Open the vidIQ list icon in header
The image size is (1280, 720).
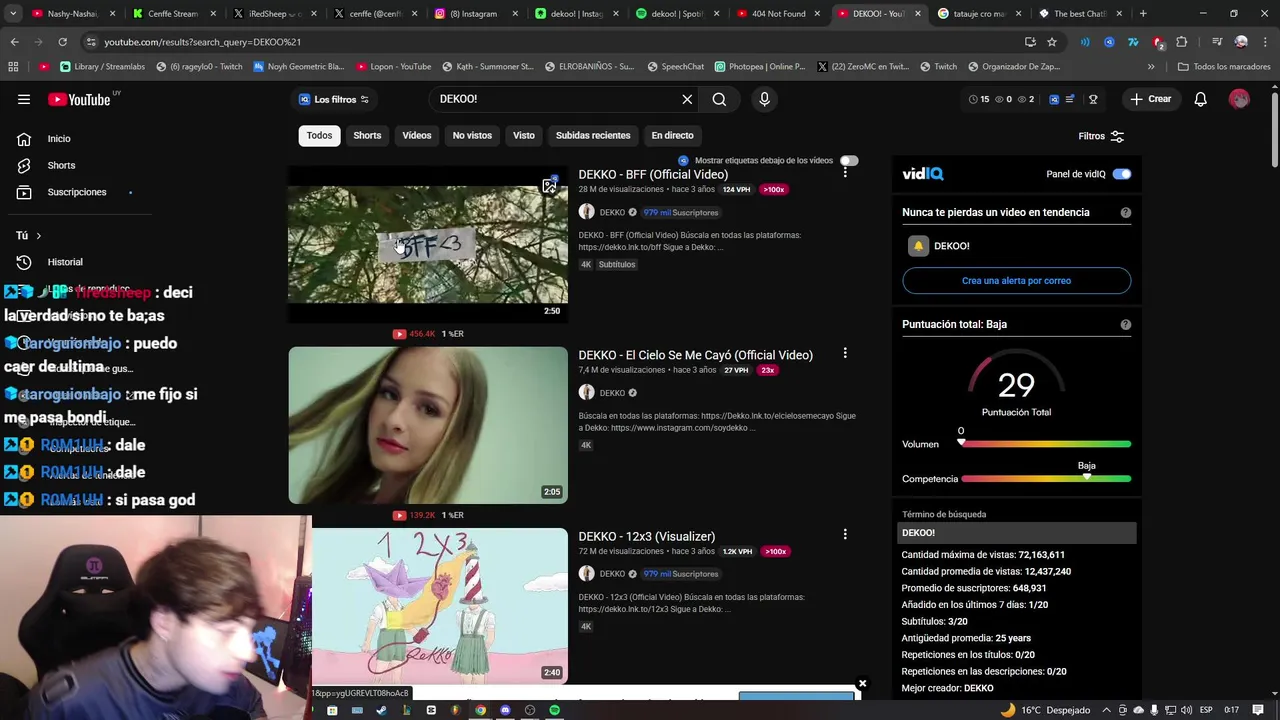coord(1070,99)
